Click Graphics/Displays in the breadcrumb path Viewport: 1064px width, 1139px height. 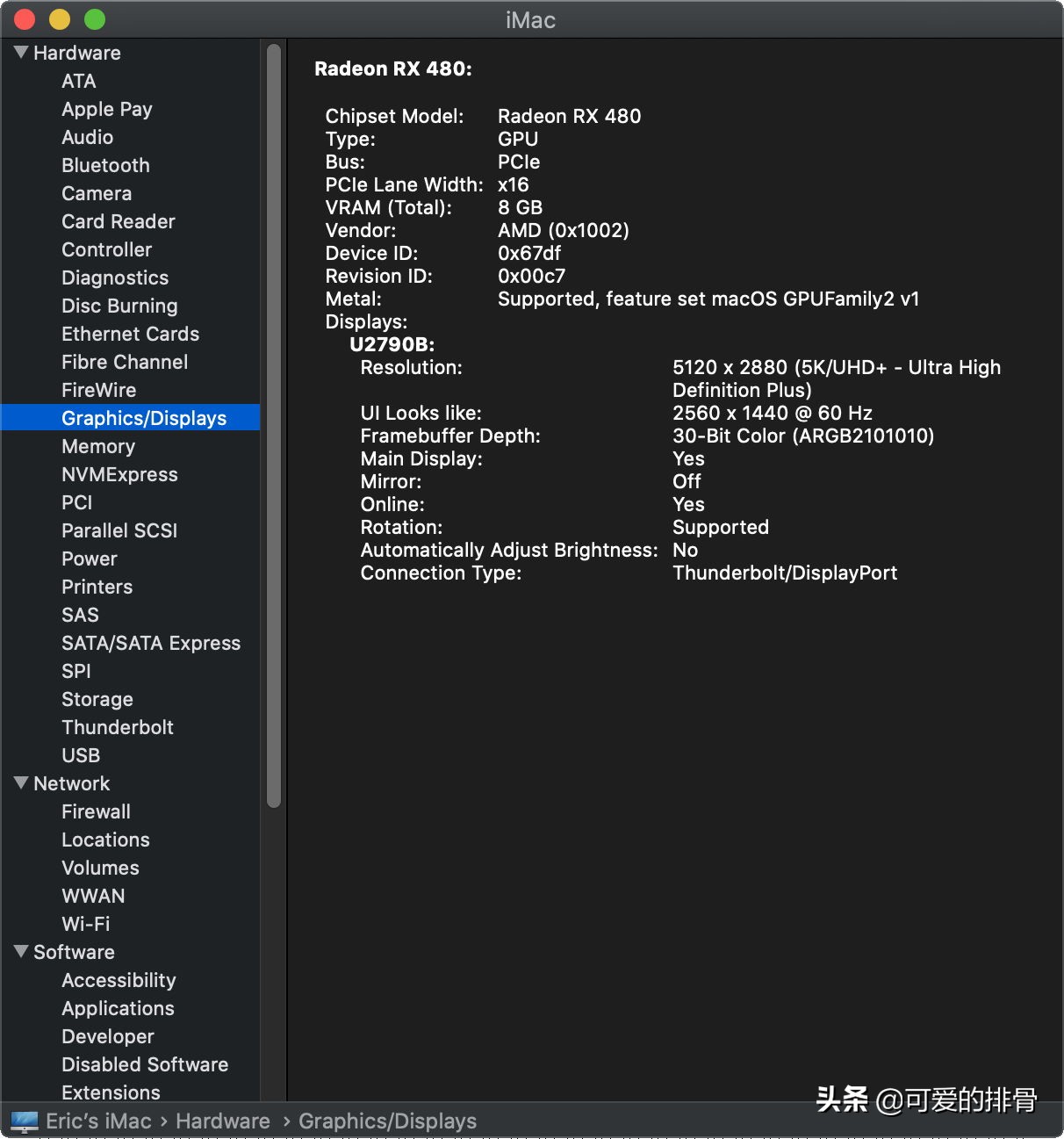(x=388, y=1121)
